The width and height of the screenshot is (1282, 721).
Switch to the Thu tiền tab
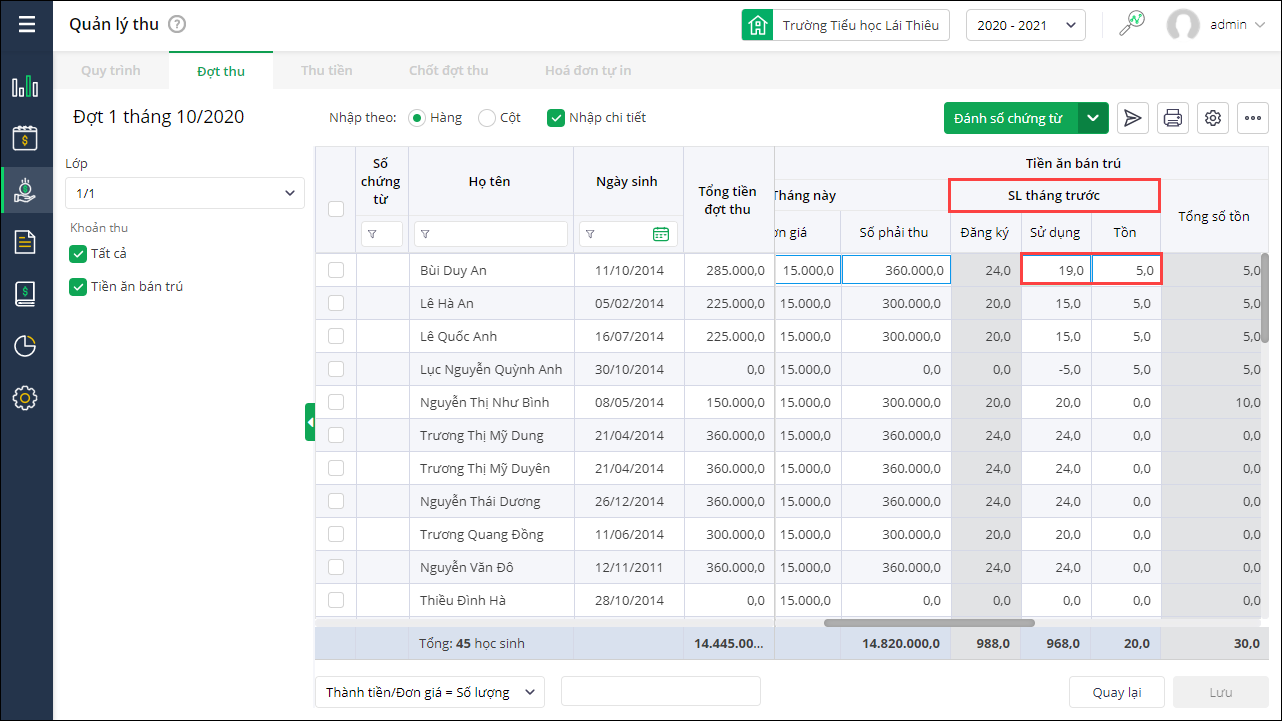point(326,71)
